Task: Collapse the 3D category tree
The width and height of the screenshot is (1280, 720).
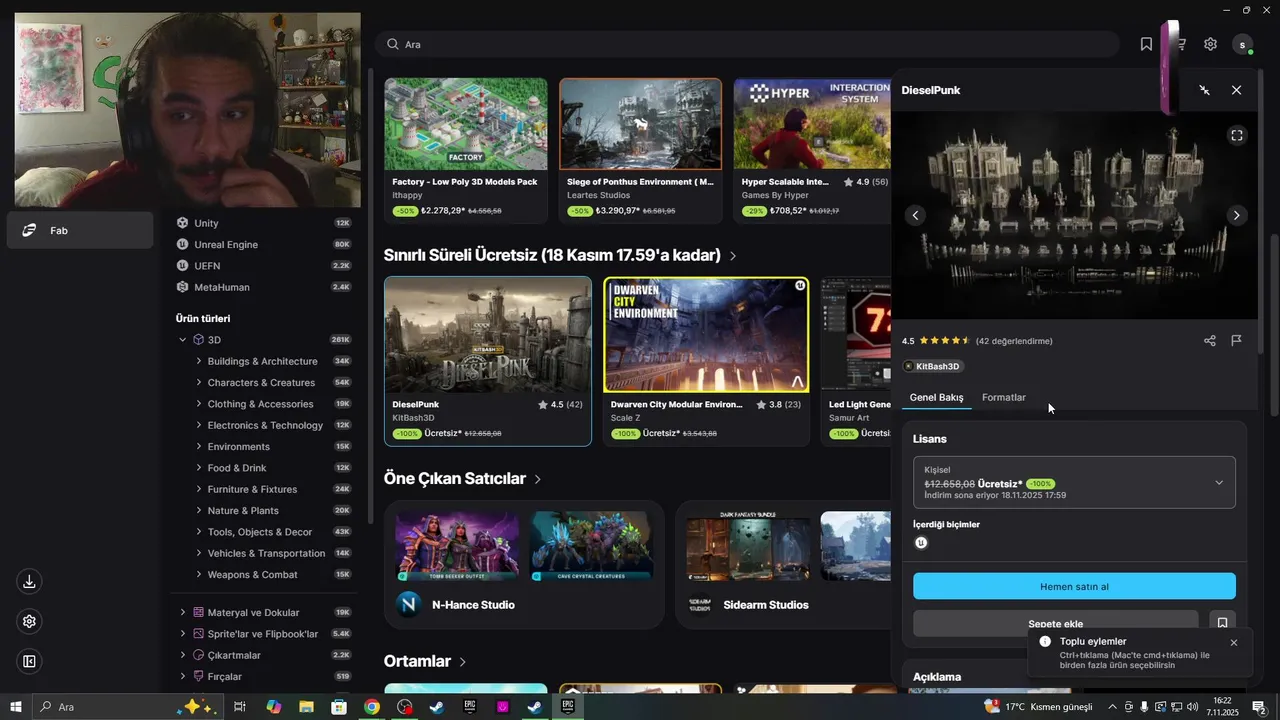Action: tap(182, 340)
